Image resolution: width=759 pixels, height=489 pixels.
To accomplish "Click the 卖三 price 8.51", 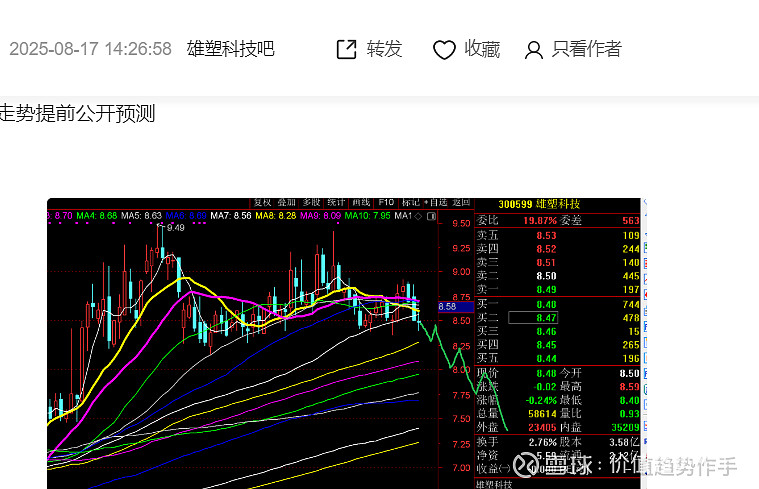I will [x=546, y=263].
